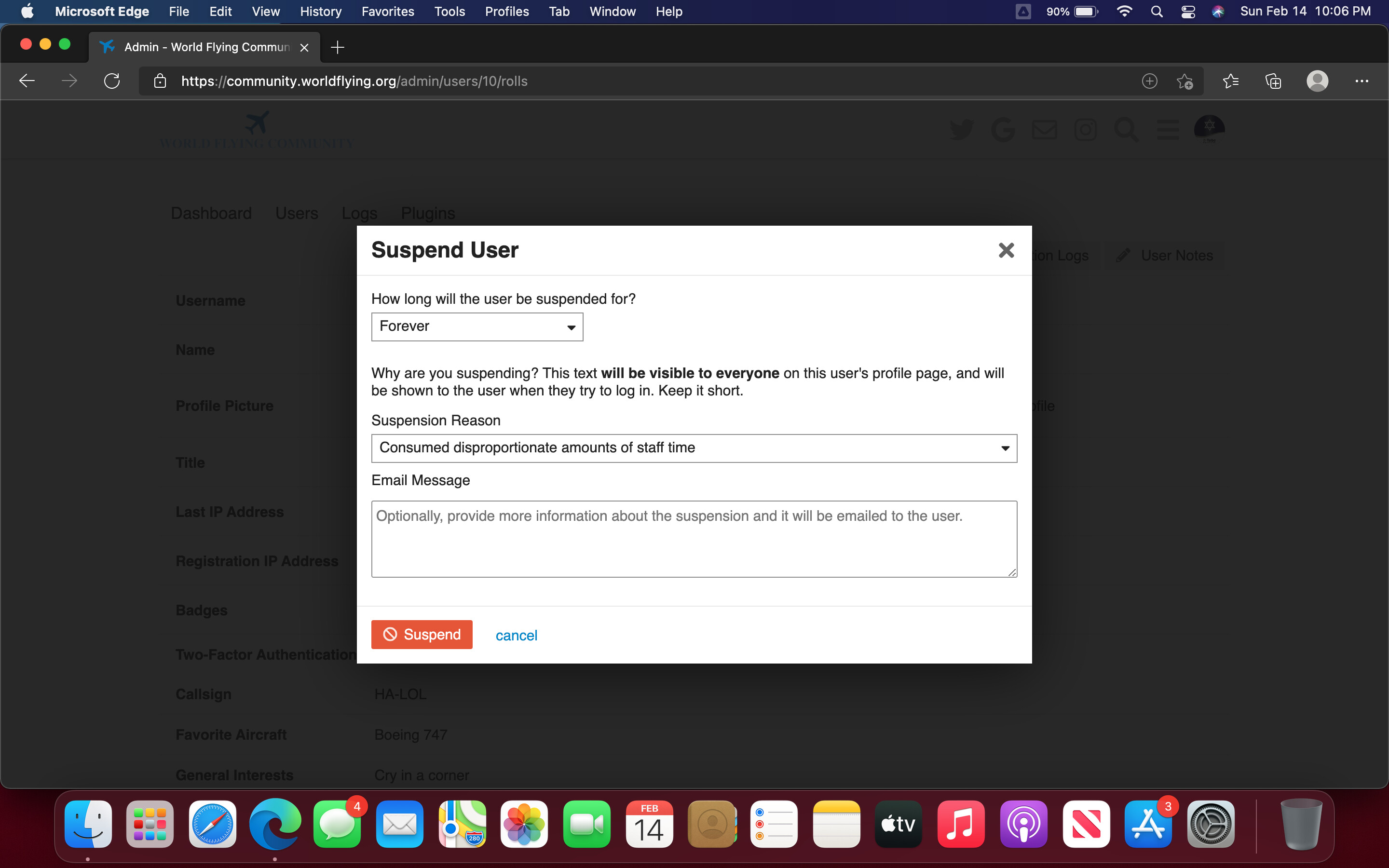The width and height of the screenshot is (1389, 868).
Task: Click the Instagram icon in site header
Action: (x=1085, y=130)
